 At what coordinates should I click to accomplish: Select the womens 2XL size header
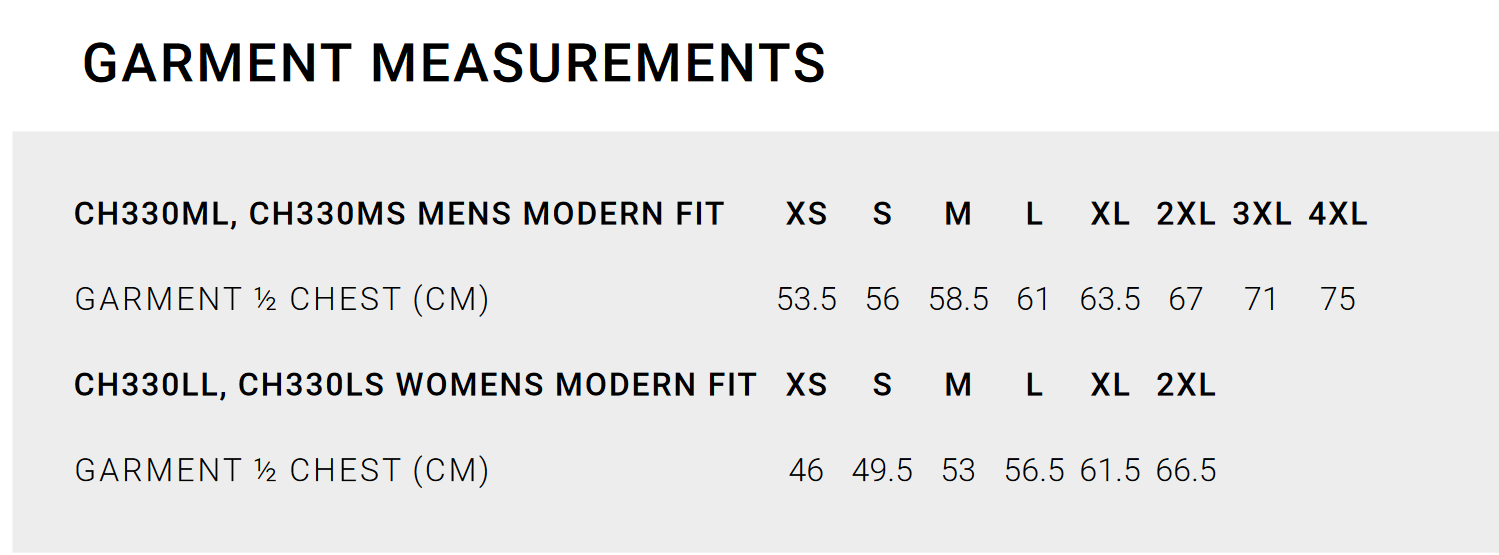[x=1186, y=385]
